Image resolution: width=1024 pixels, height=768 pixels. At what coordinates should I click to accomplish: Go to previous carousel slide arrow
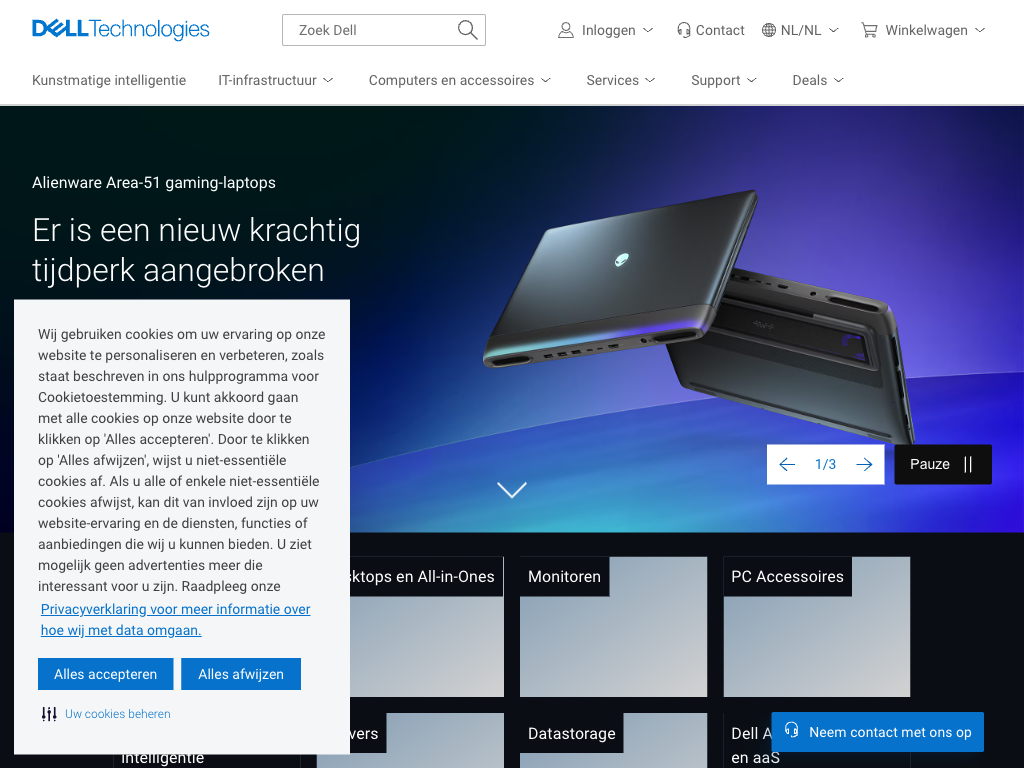tap(787, 464)
